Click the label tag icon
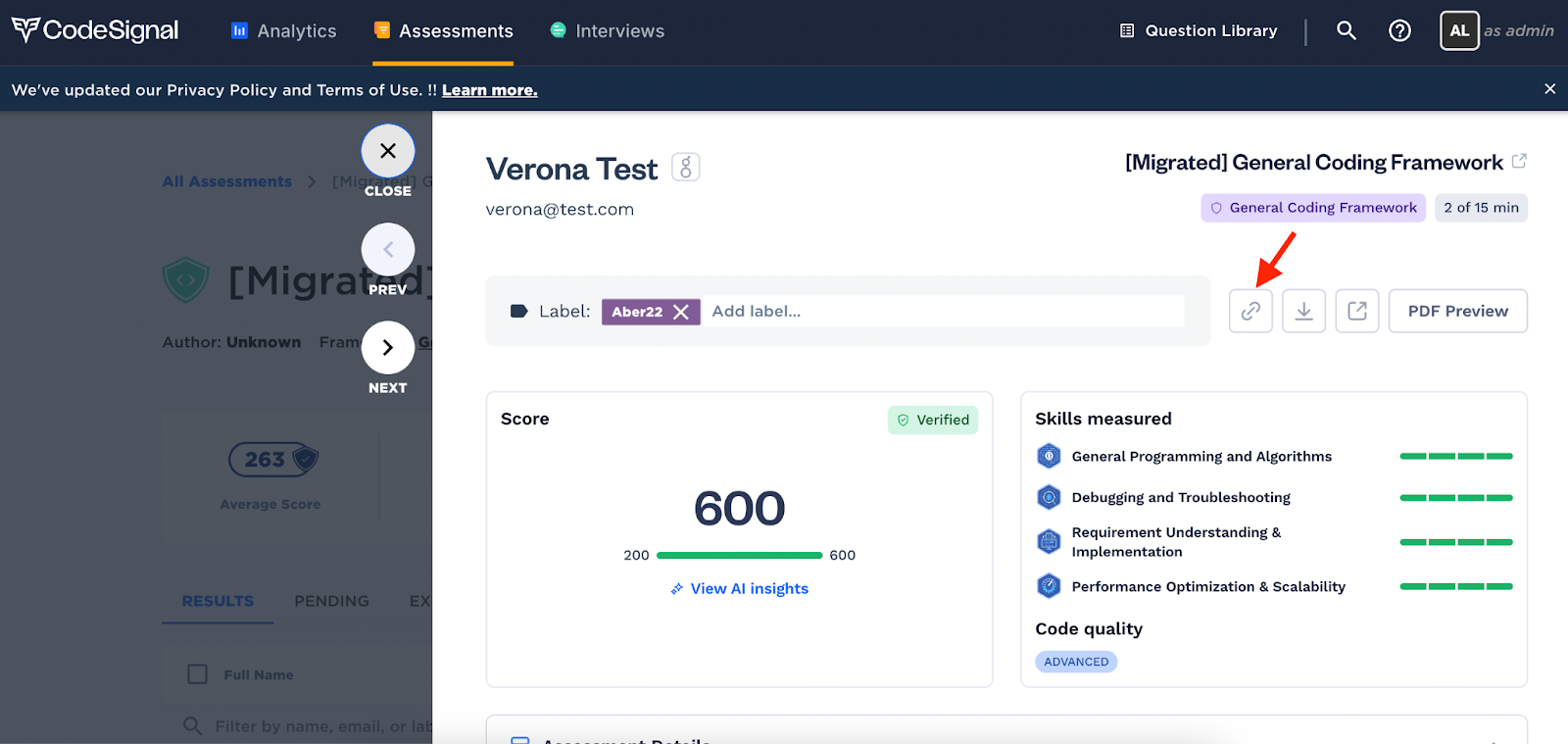Viewport: 1568px width, 744px height. [519, 312]
